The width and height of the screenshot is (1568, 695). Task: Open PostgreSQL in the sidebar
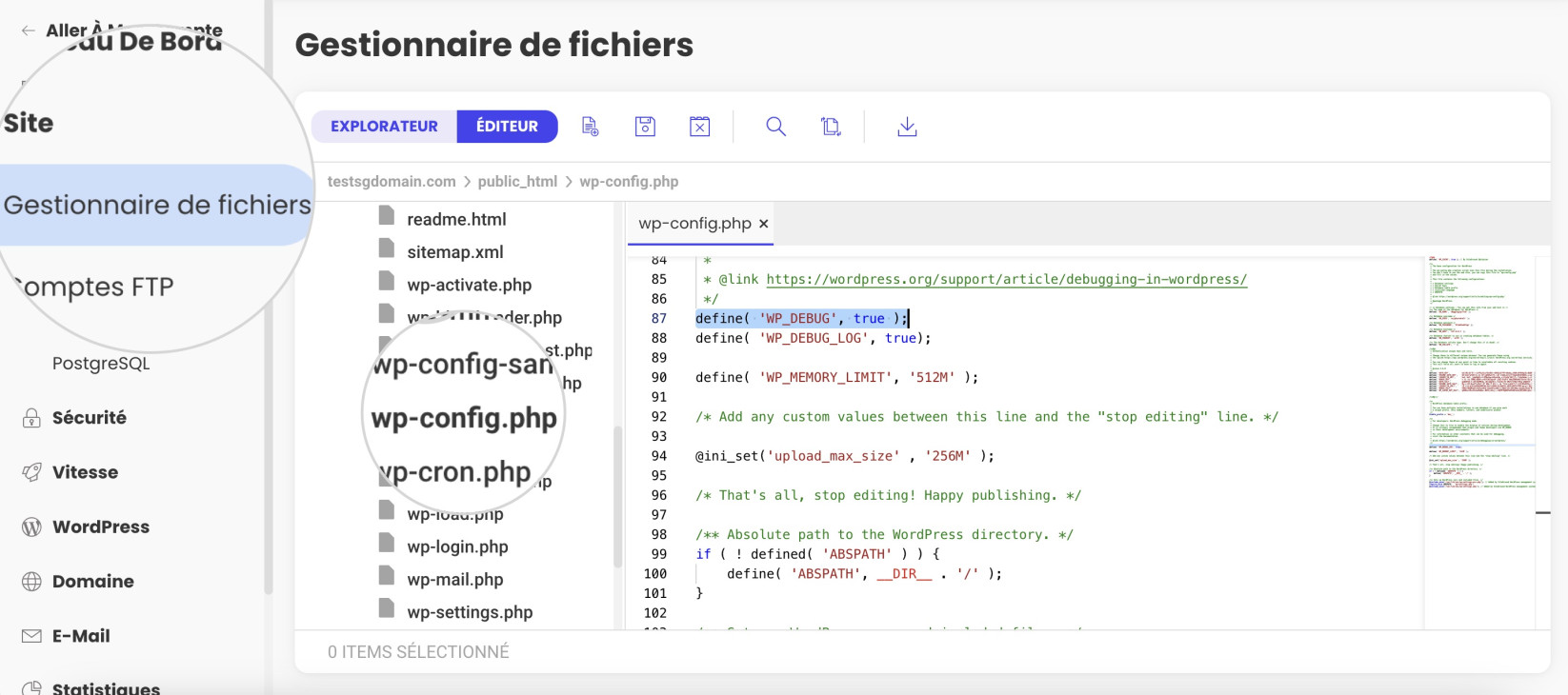(101, 364)
